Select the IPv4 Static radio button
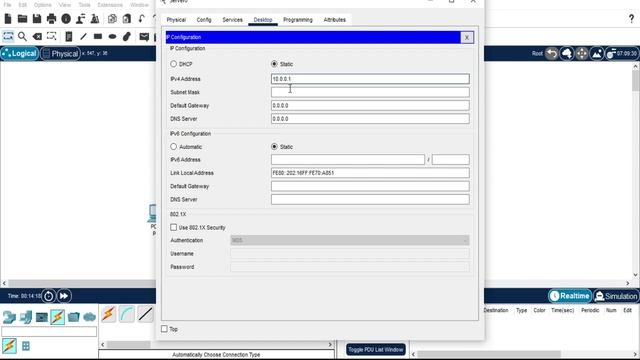The height and width of the screenshot is (360, 640). [x=274, y=64]
